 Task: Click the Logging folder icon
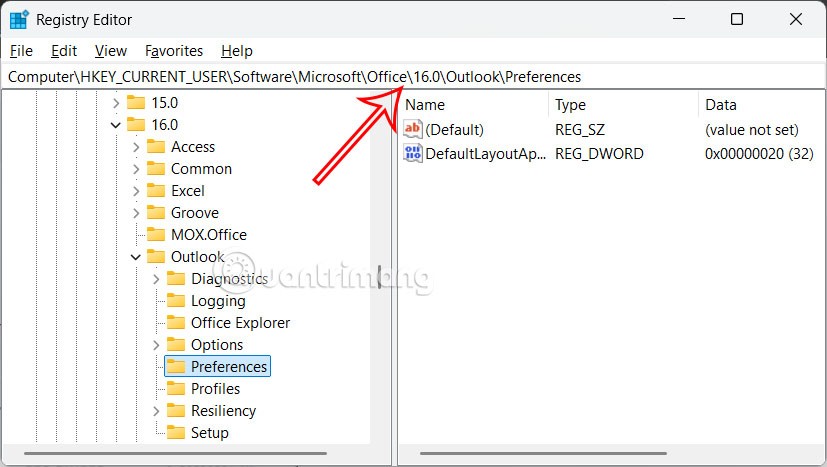[x=176, y=301]
